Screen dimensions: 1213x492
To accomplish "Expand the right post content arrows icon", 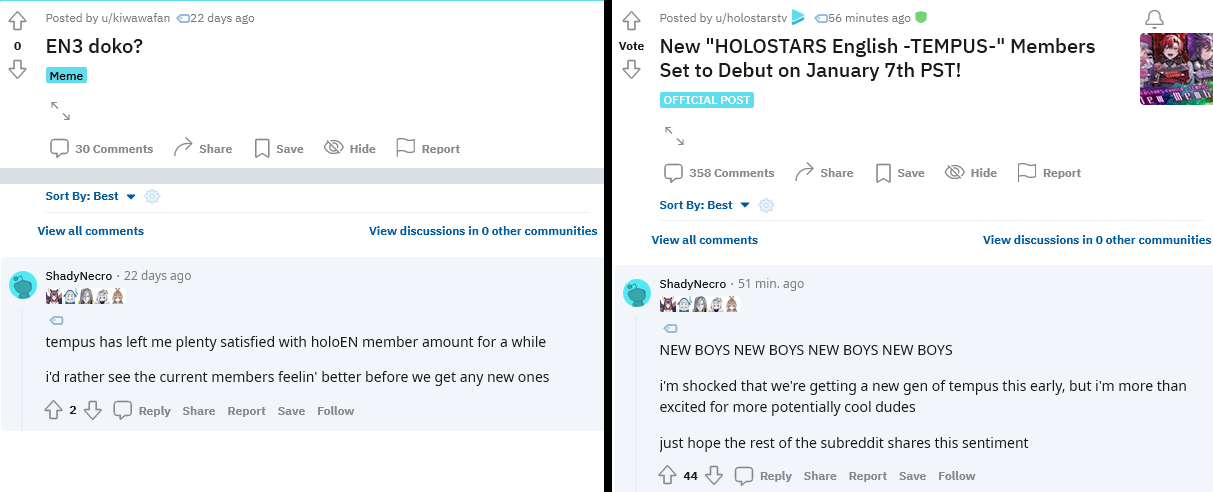I will point(674,135).
